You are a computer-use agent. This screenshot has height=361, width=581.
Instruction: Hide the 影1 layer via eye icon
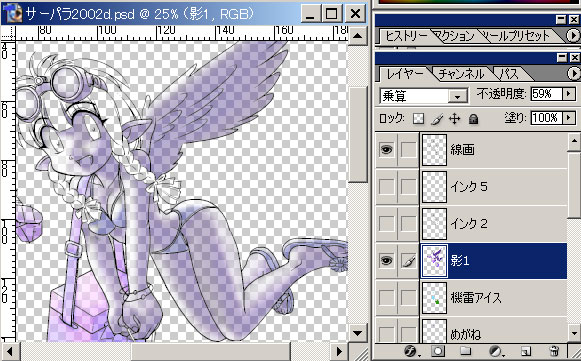point(386,261)
